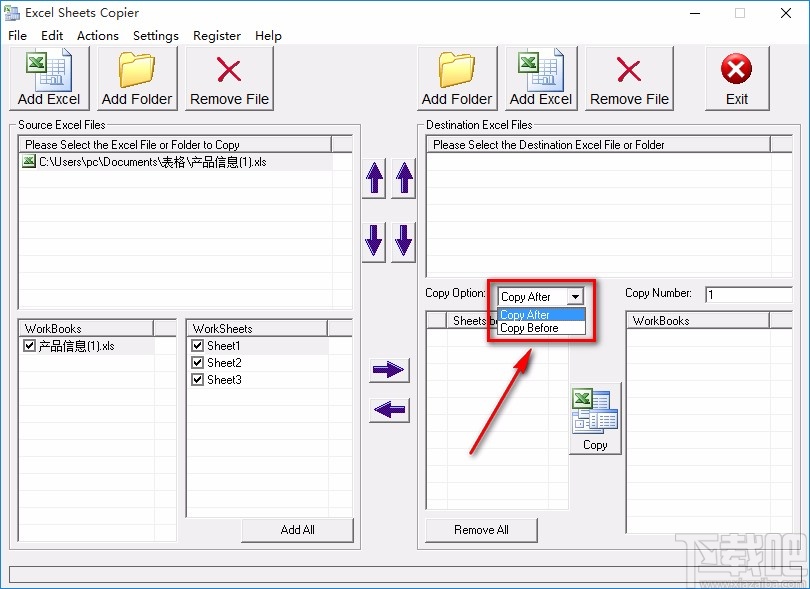The width and height of the screenshot is (810, 589).
Task: Uncheck the Sheet1 worksheet checkbox
Action: [197, 347]
